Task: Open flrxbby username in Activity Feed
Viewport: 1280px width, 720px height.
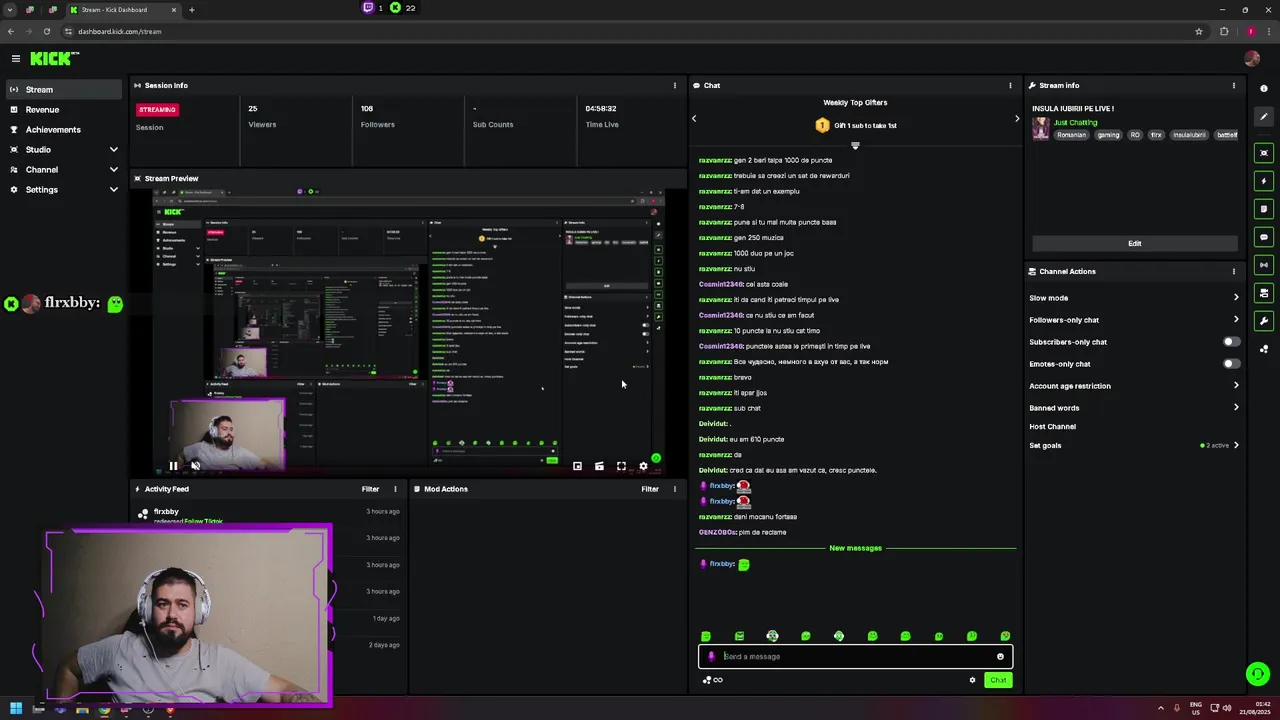Action: coord(166,512)
